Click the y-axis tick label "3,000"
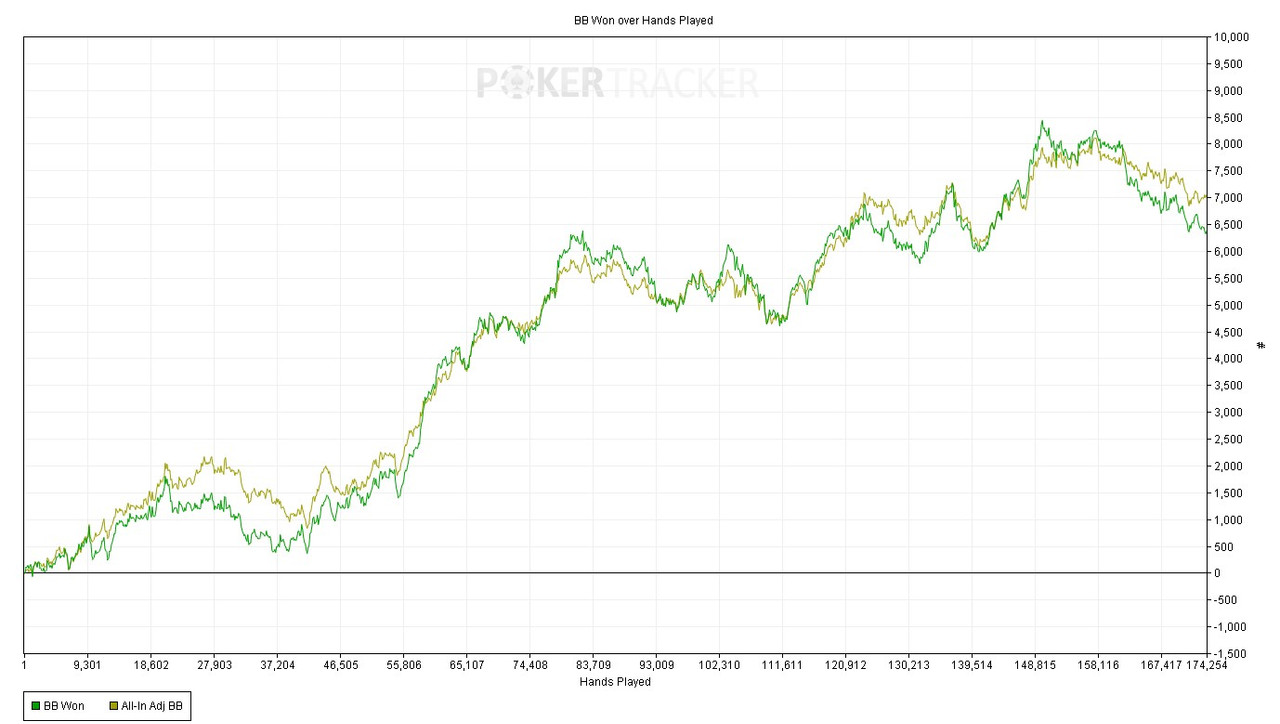1280x724 pixels. (1228, 412)
